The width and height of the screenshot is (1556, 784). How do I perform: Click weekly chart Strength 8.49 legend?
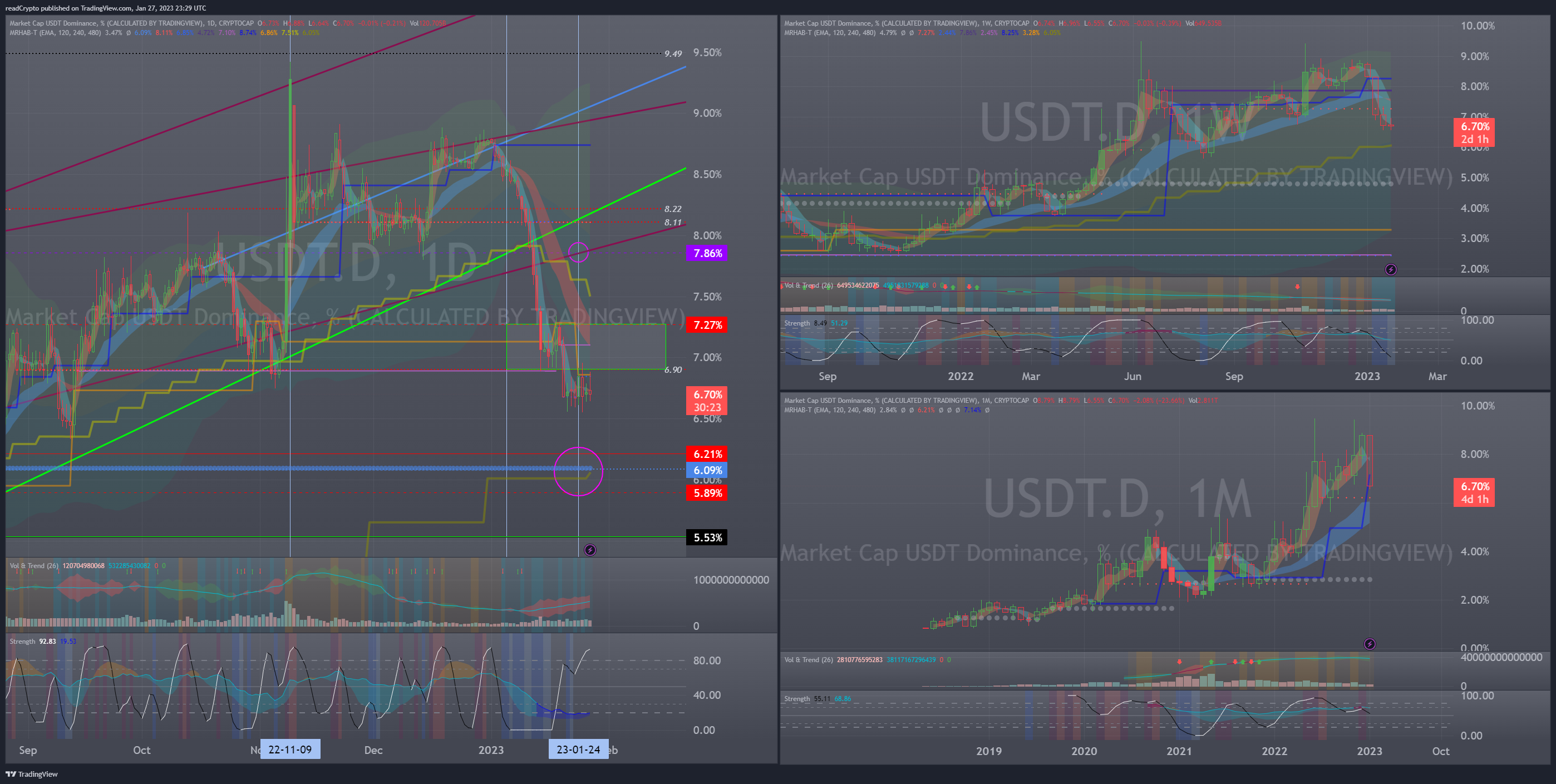[x=805, y=323]
